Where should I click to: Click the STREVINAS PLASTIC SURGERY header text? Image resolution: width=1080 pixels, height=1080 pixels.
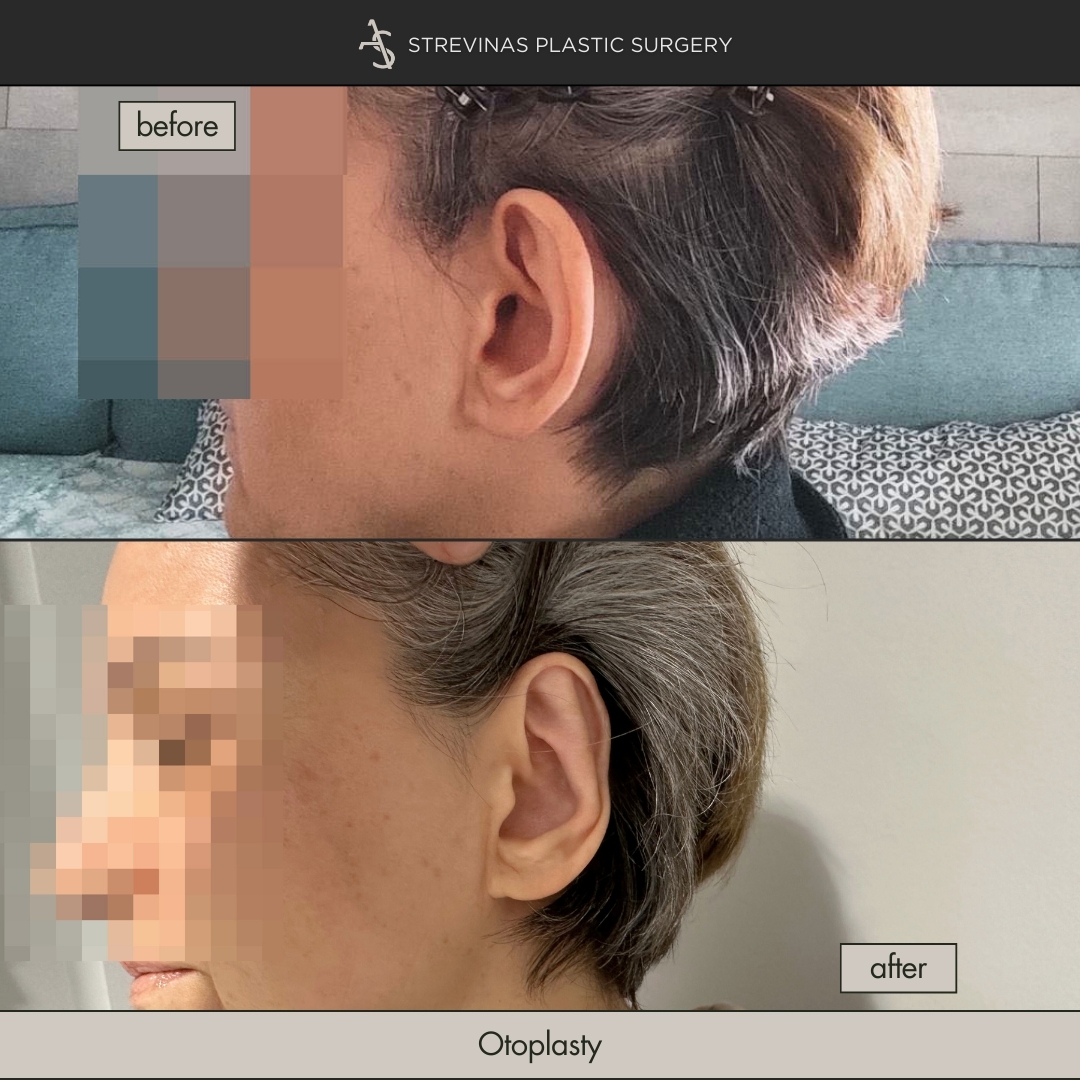point(569,45)
